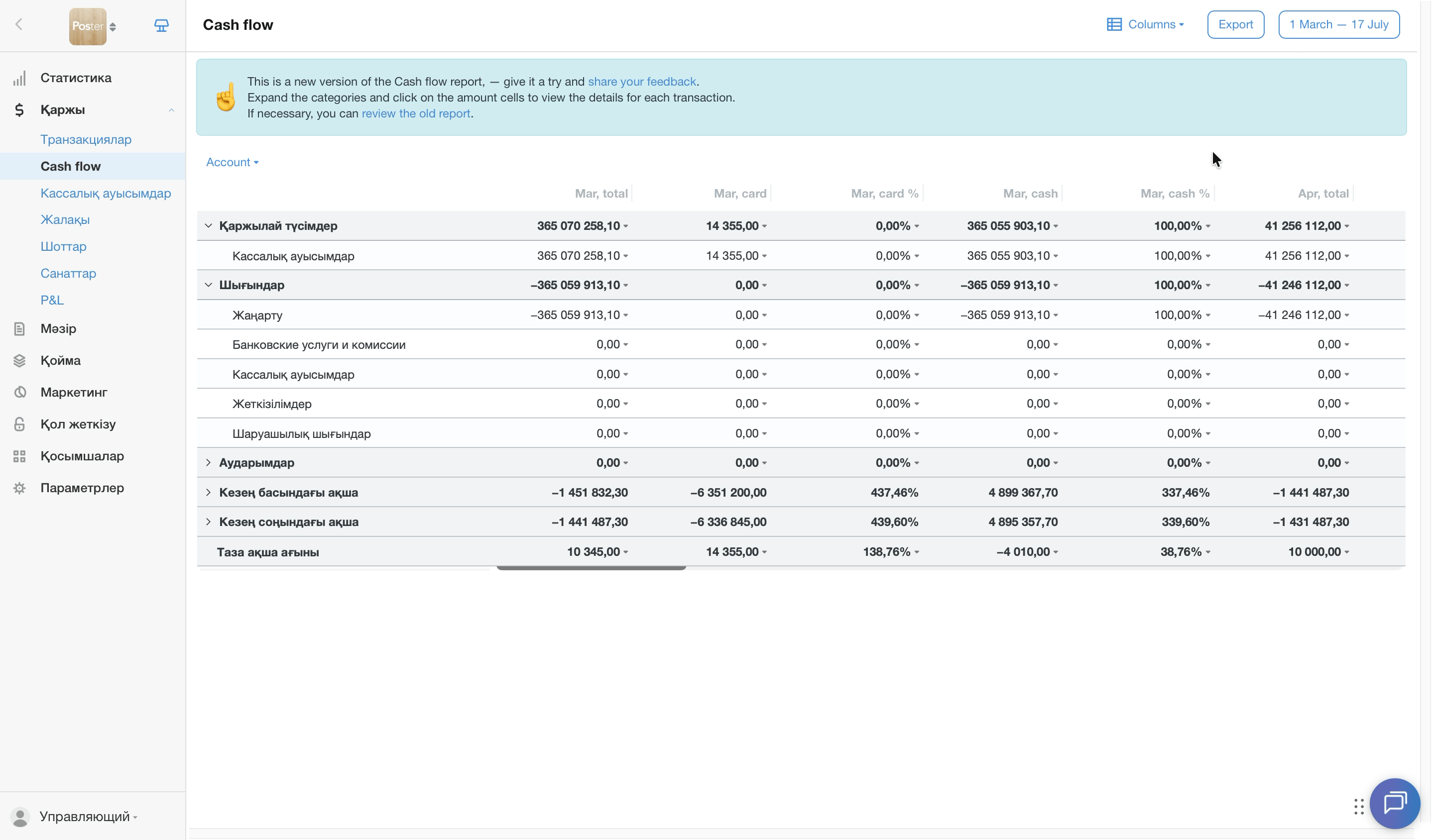Click the Қосымшалар grid icon
The width and height of the screenshot is (1434, 840).
coord(19,457)
